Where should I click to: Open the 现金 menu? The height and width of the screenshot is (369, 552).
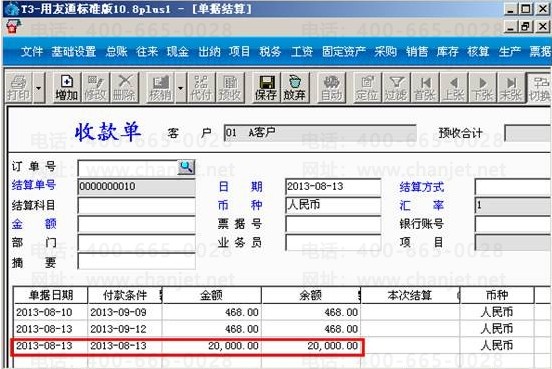click(178, 52)
